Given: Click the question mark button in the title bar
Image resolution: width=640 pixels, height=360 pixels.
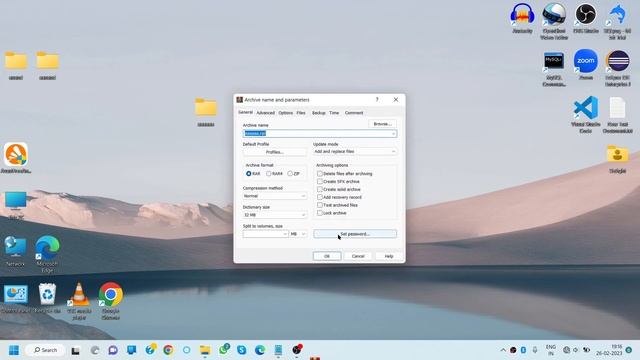Looking at the screenshot, I should click(x=377, y=100).
